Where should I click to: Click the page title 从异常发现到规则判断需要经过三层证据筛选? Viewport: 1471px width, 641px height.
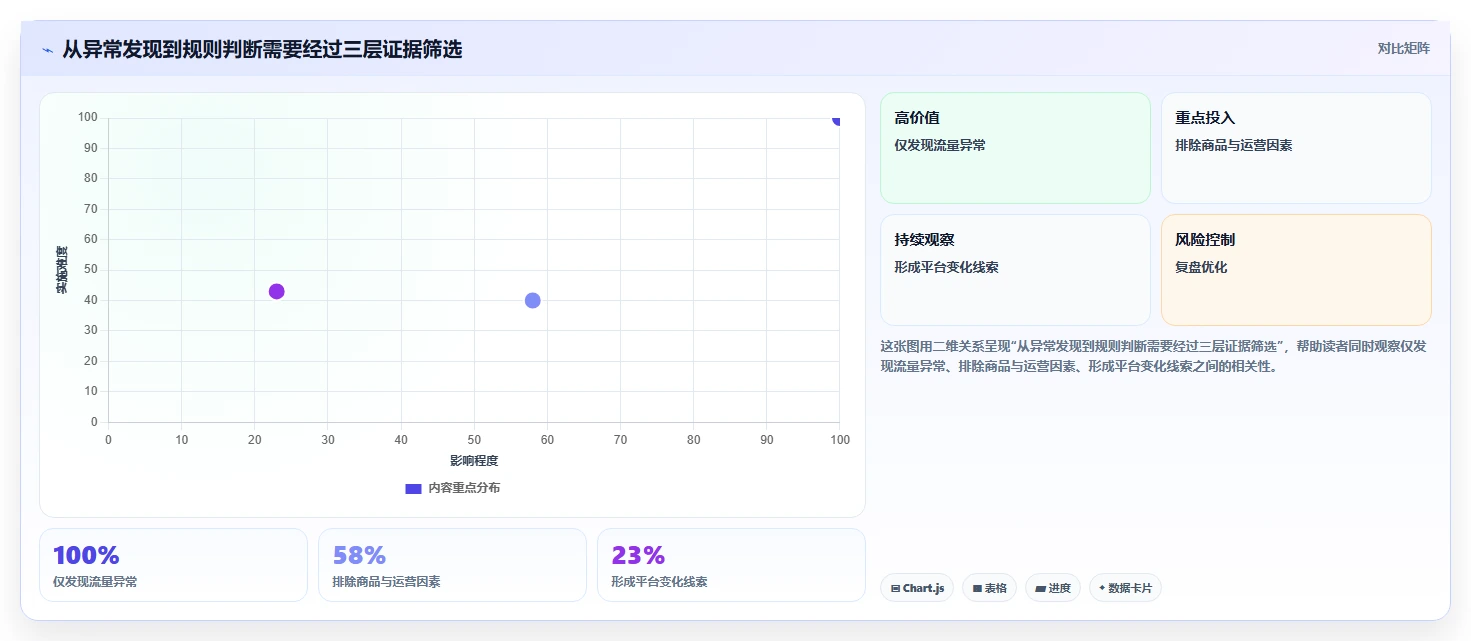point(262,49)
